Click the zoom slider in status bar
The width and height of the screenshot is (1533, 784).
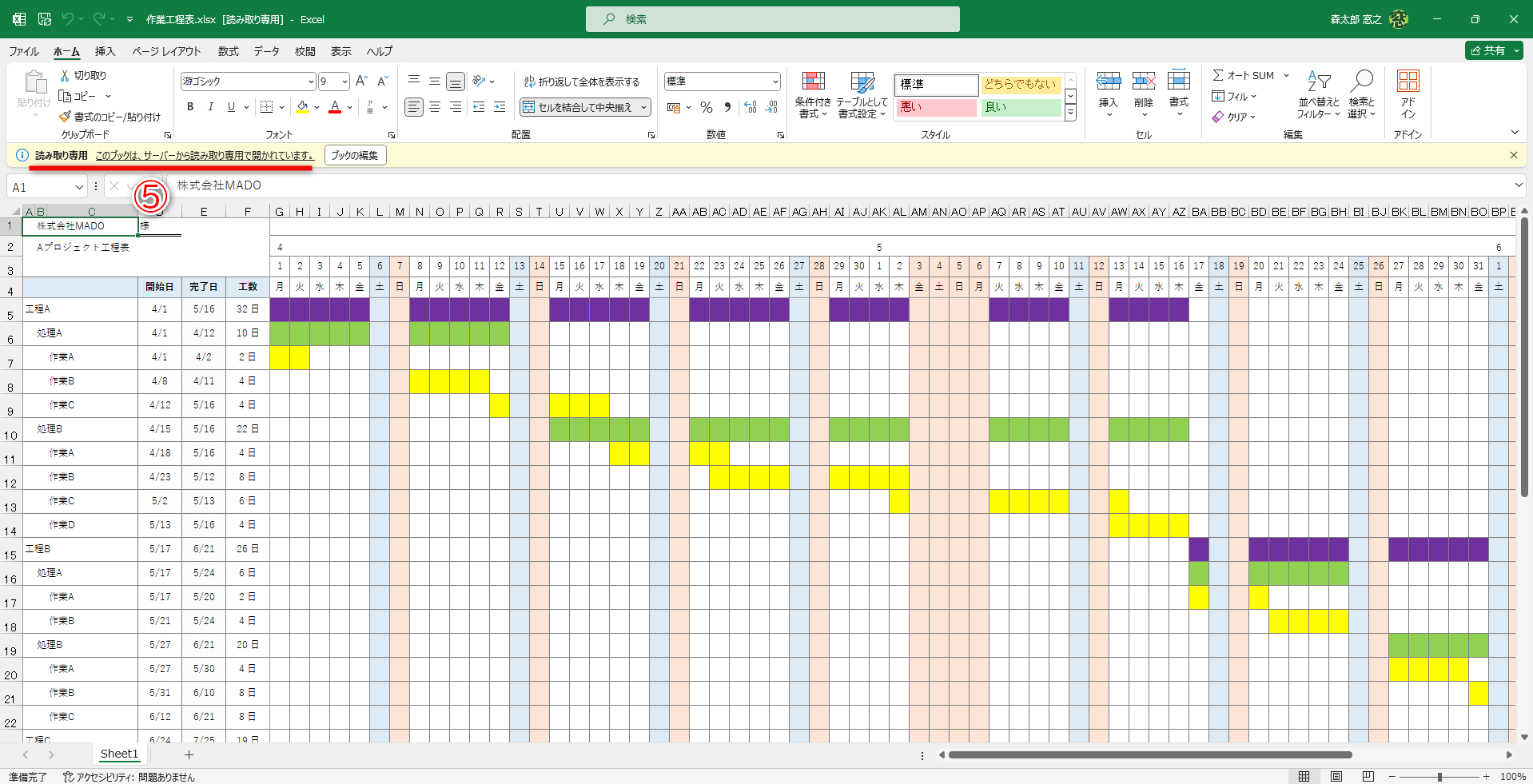click(x=1439, y=777)
